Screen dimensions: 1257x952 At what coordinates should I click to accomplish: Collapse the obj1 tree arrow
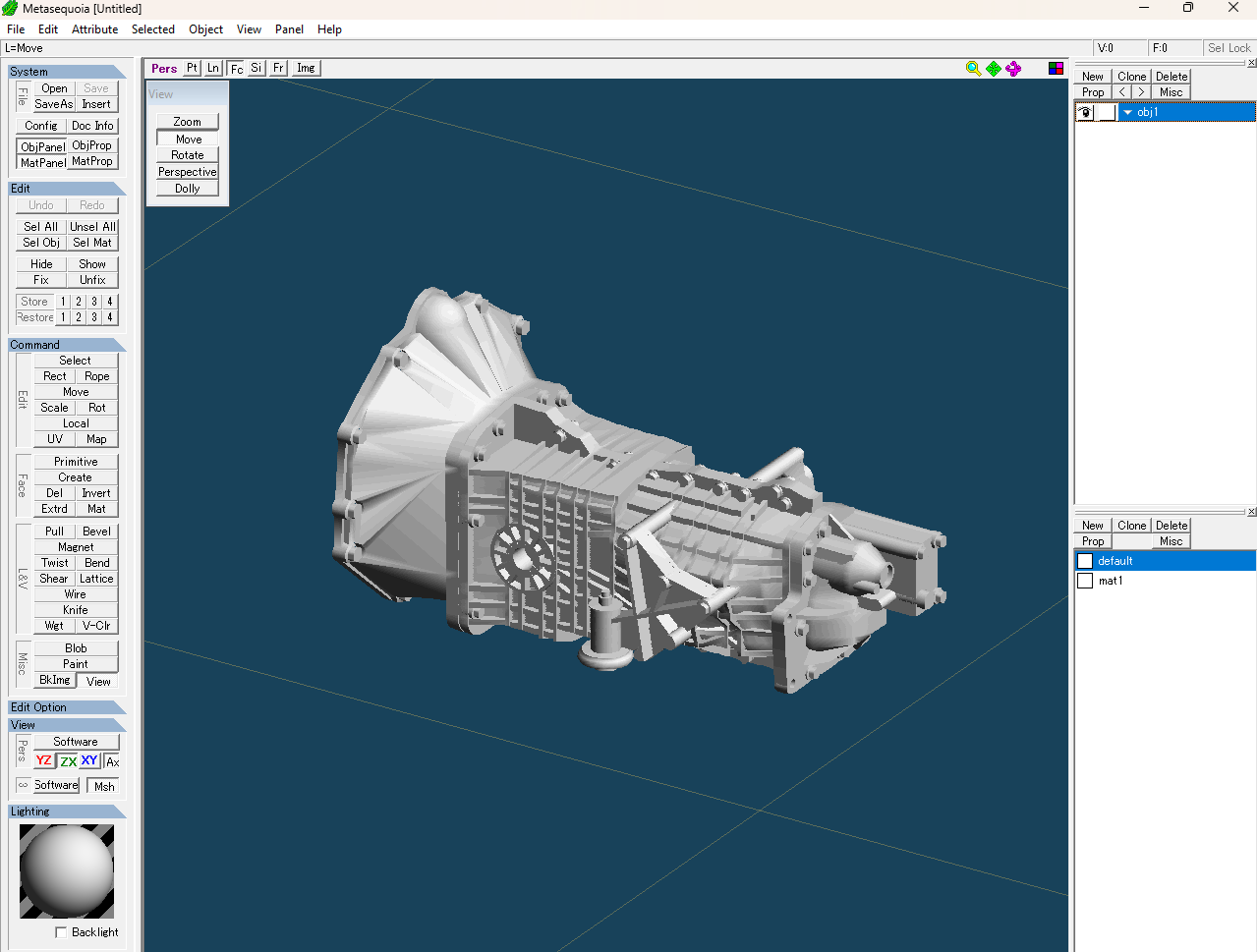click(1127, 112)
